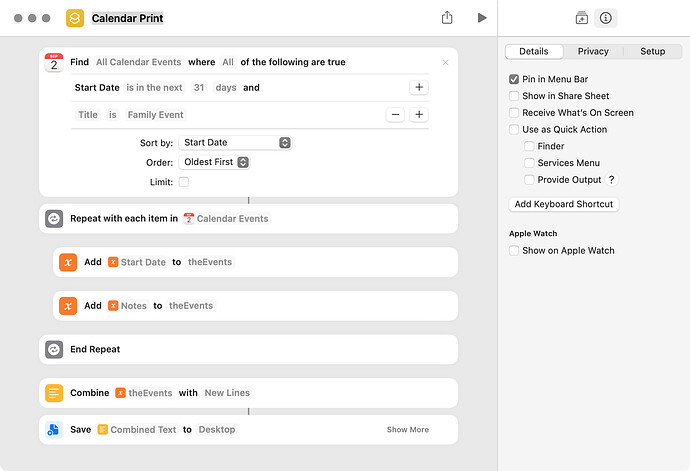Switch to the Setup tab
This screenshot has width=690, height=471.
click(652, 52)
